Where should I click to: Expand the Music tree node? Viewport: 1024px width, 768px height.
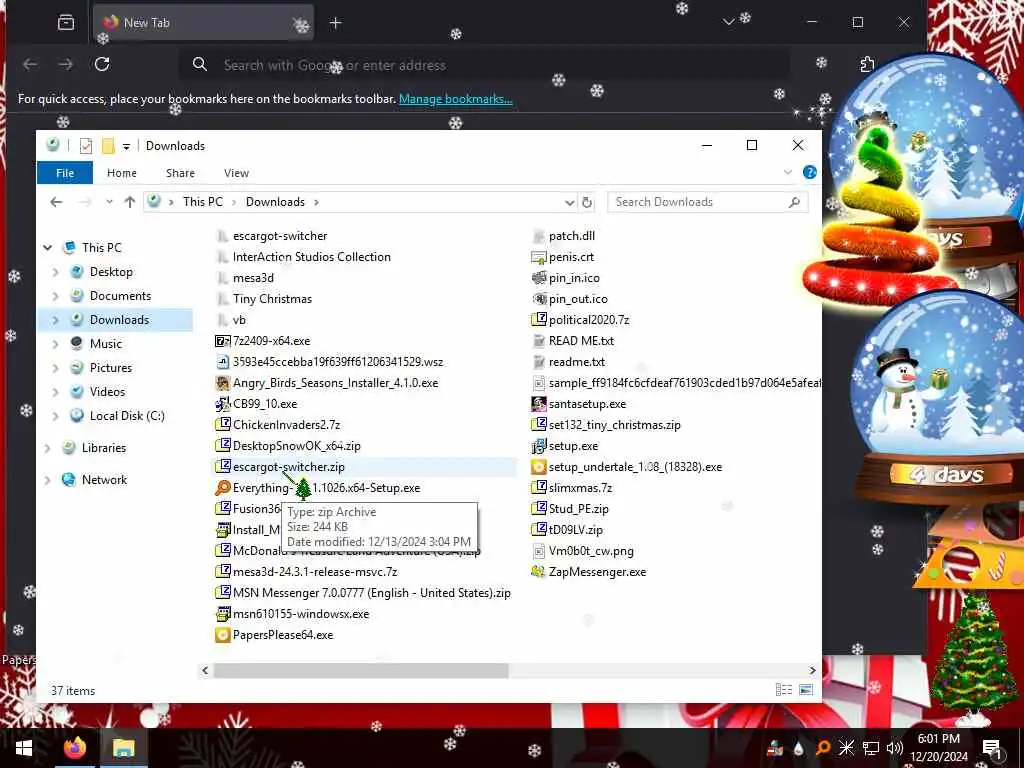tap(56, 344)
